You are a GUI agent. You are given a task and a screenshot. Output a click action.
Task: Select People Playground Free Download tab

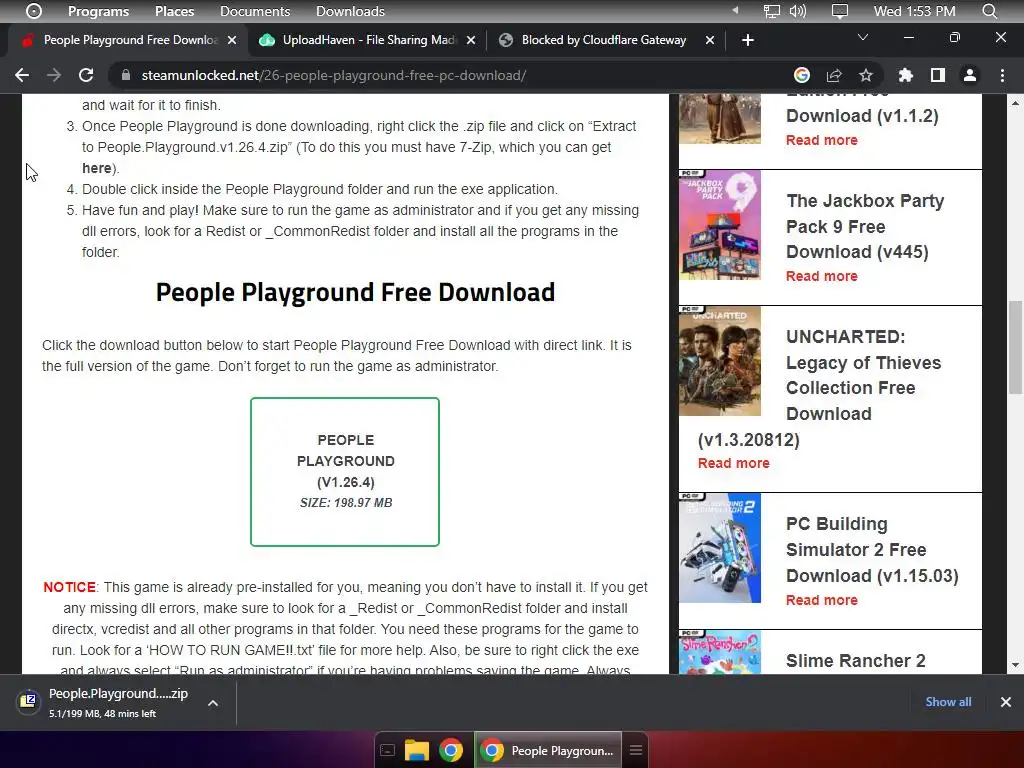130,40
